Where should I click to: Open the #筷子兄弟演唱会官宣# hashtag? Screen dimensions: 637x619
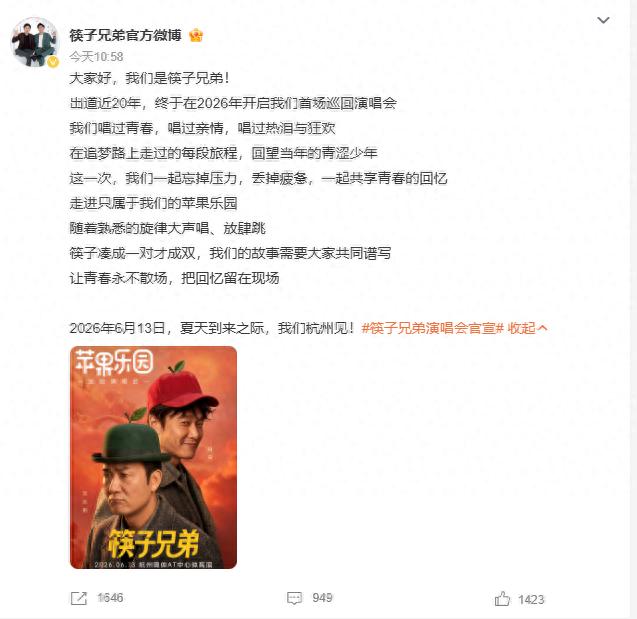pyautogui.click(x=433, y=328)
